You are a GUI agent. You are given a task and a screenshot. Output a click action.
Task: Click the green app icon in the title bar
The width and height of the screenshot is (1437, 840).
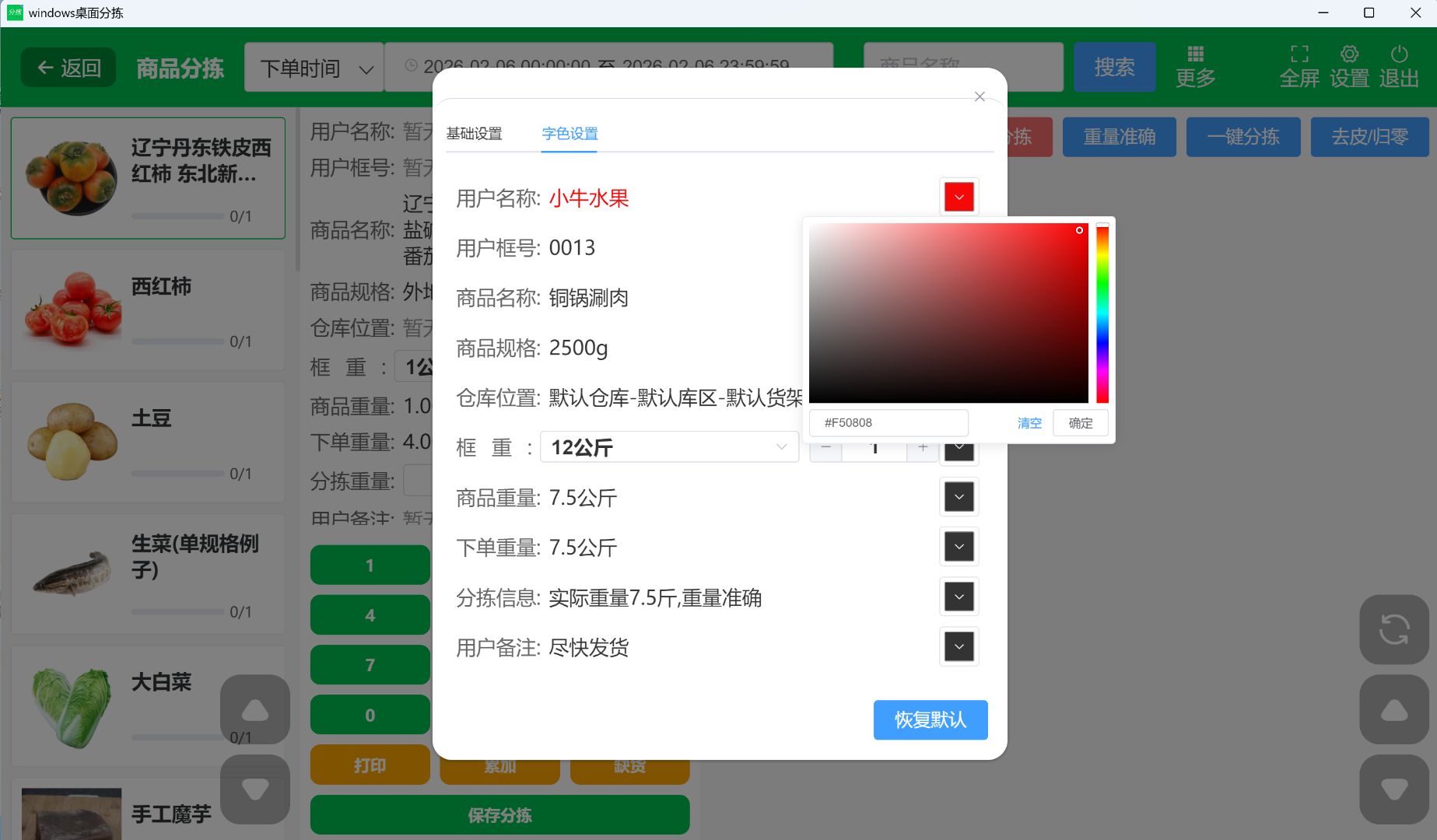click(15, 12)
